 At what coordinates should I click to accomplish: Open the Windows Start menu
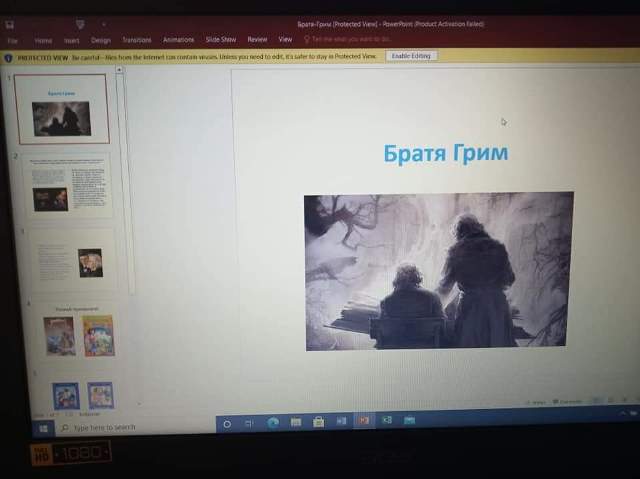click(x=43, y=428)
